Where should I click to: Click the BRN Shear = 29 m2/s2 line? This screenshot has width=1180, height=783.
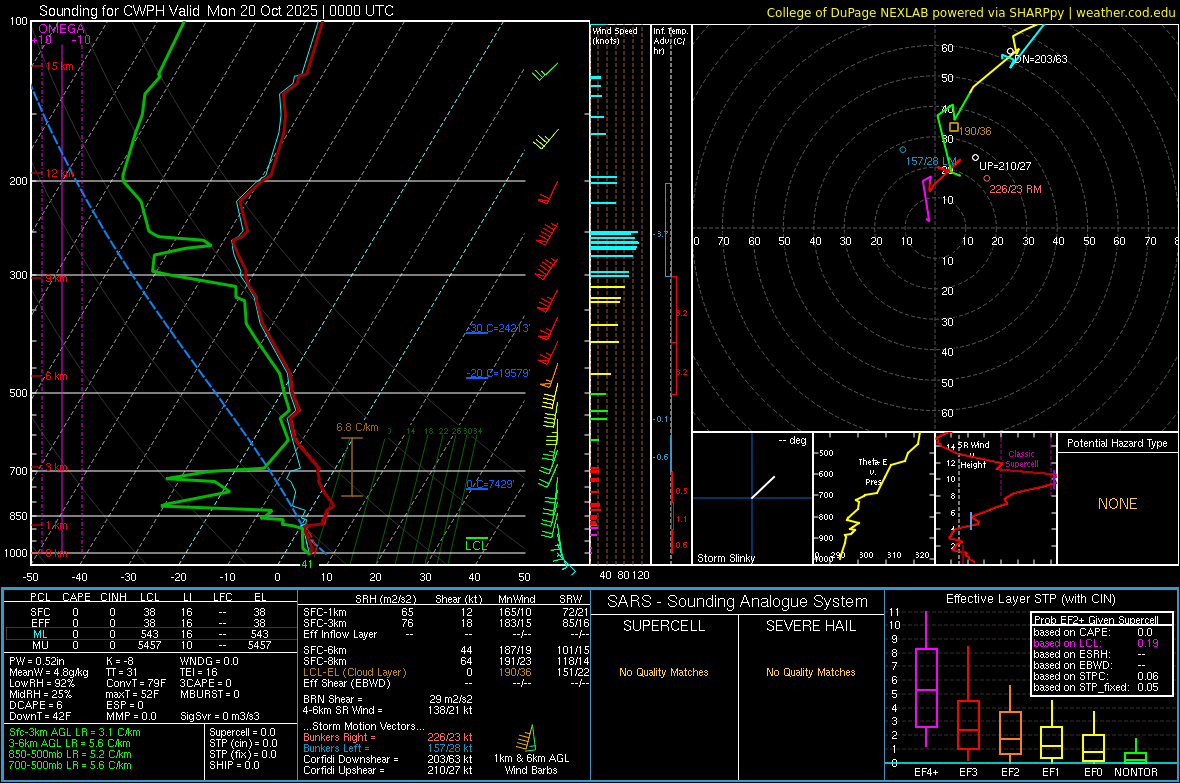388,699
